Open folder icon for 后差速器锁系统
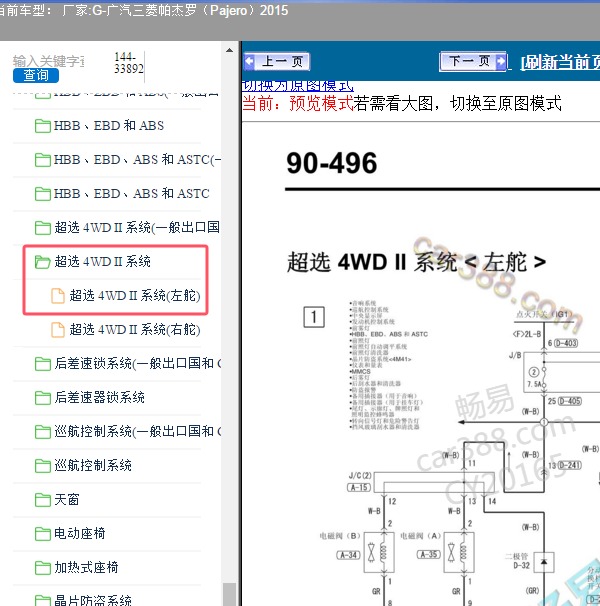Viewport: 600px width, 606px height. click(x=43, y=398)
